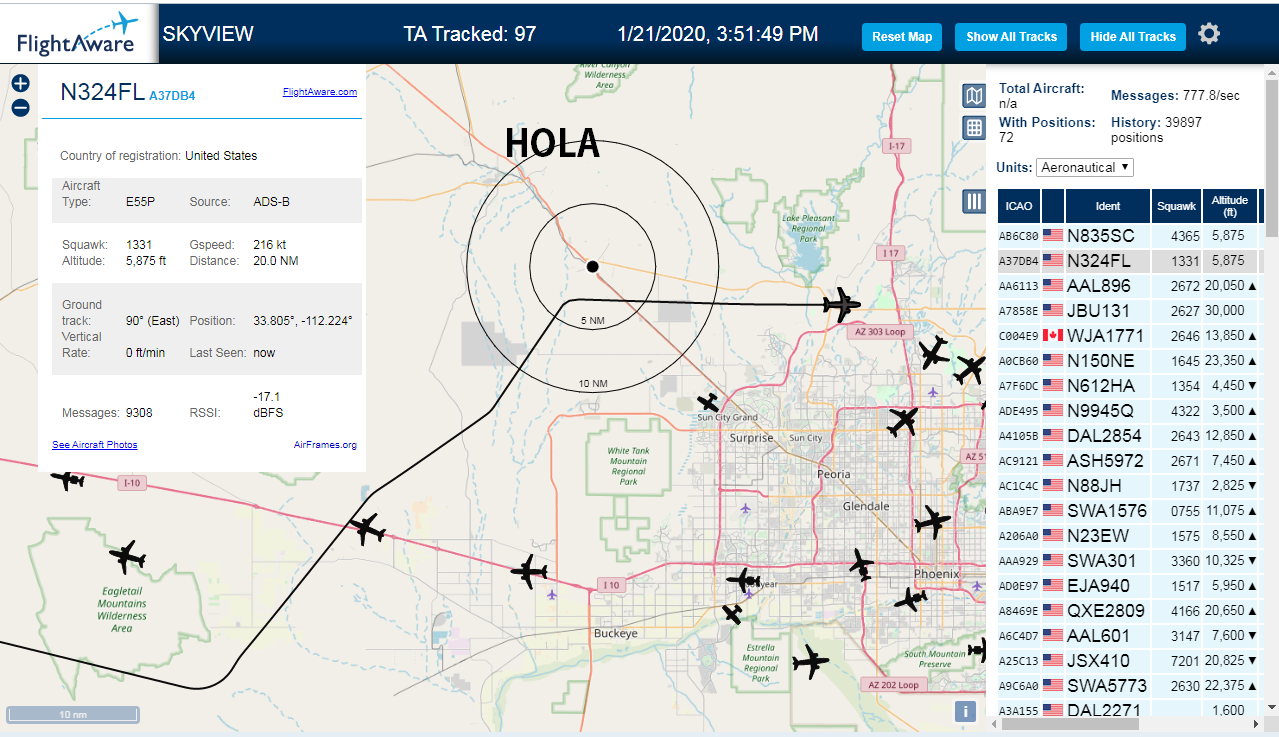Click altitude 30,000 in JBU131 row
This screenshot has height=737, width=1279.
1224,310
